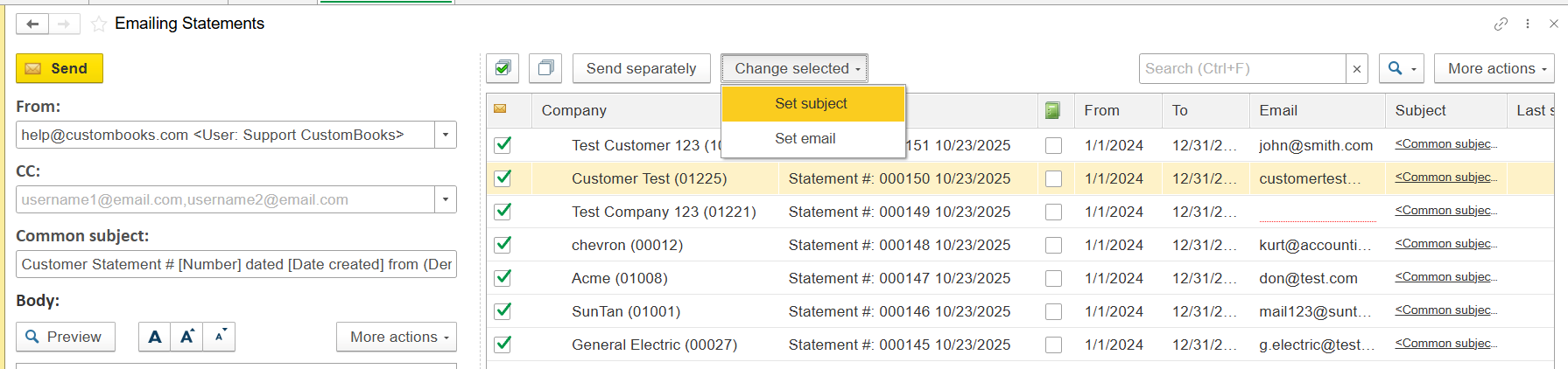Uncheck the Customer Test (01225) row checkbox
The image size is (1568, 369).
click(x=503, y=178)
